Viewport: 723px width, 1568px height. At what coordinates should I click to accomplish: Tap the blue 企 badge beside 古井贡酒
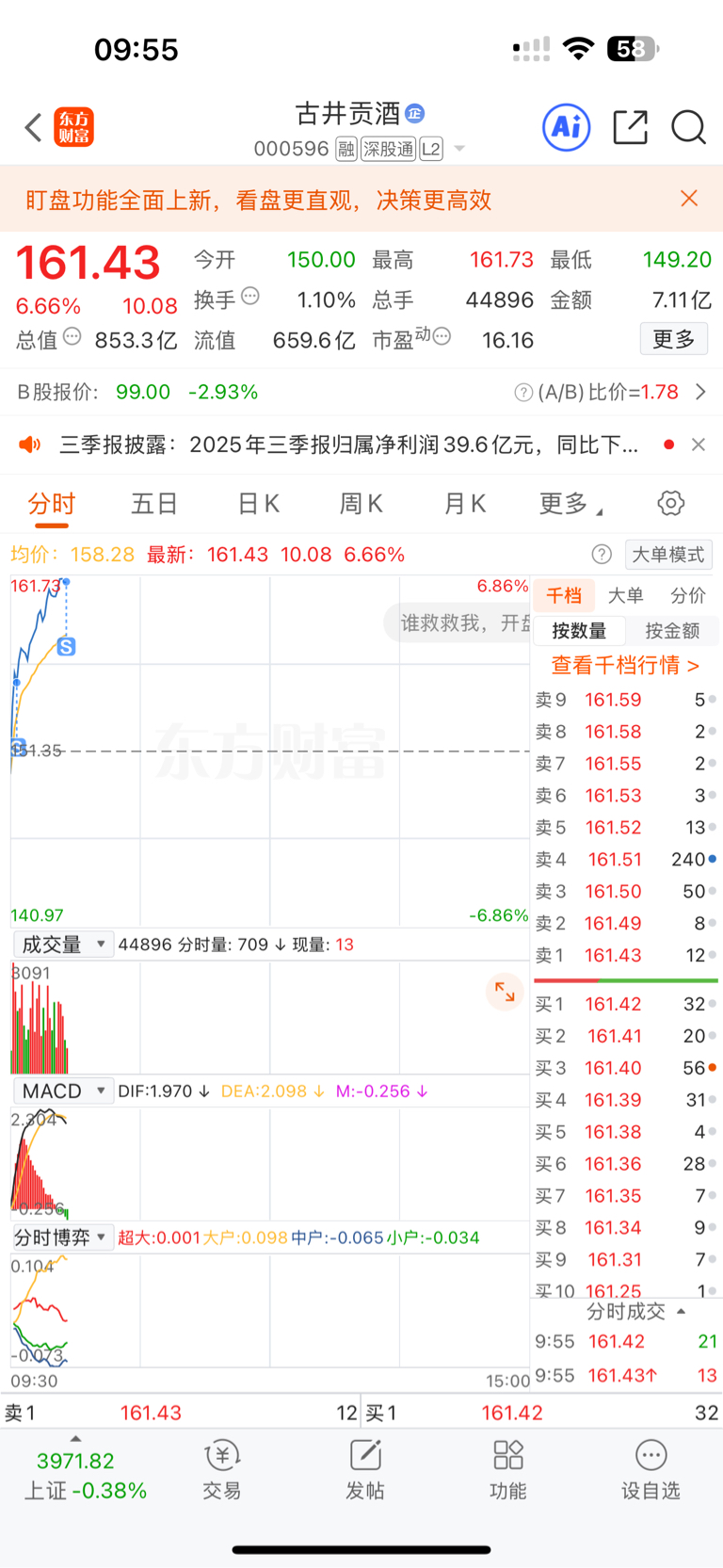pos(414,114)
